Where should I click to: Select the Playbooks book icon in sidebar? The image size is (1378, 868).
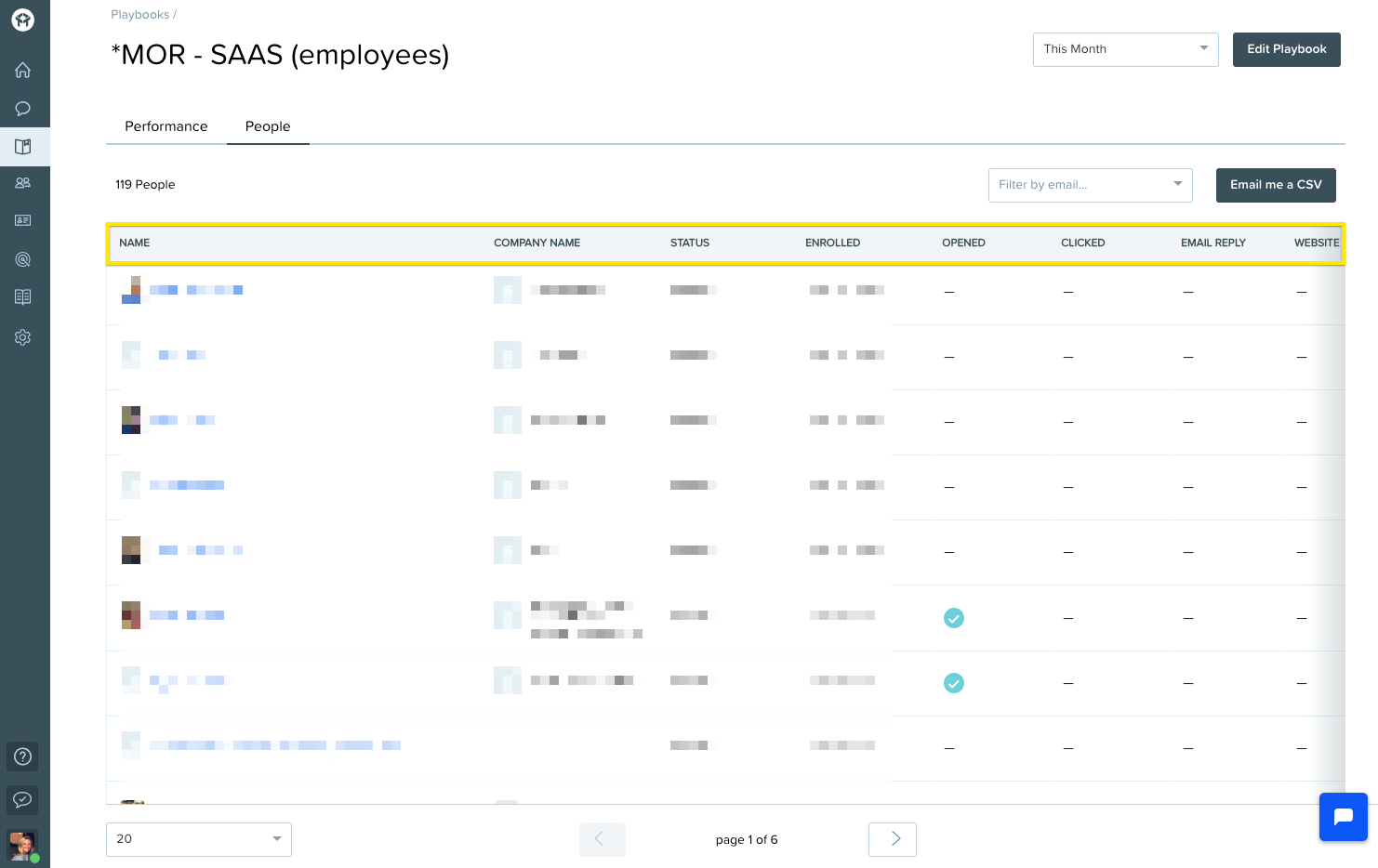[x=23, y=146]
